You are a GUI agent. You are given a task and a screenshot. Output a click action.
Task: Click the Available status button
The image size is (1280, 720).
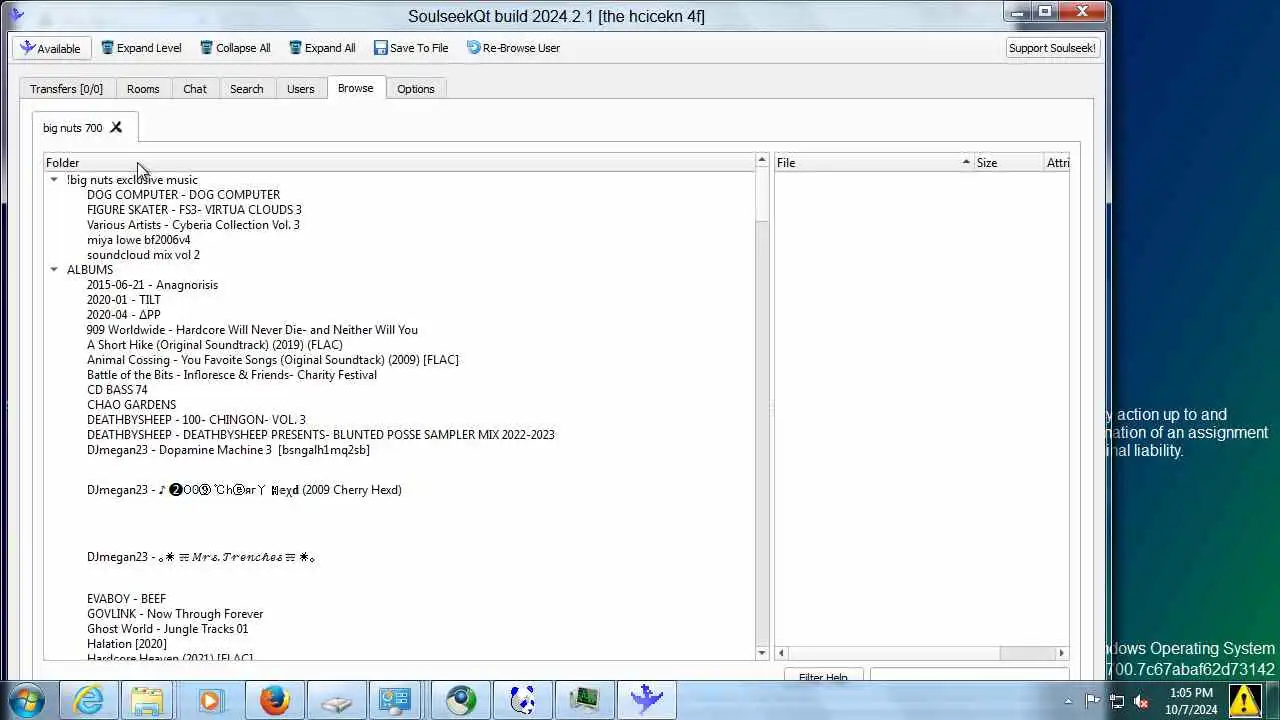pyautogui.click(x=51, y=48)
